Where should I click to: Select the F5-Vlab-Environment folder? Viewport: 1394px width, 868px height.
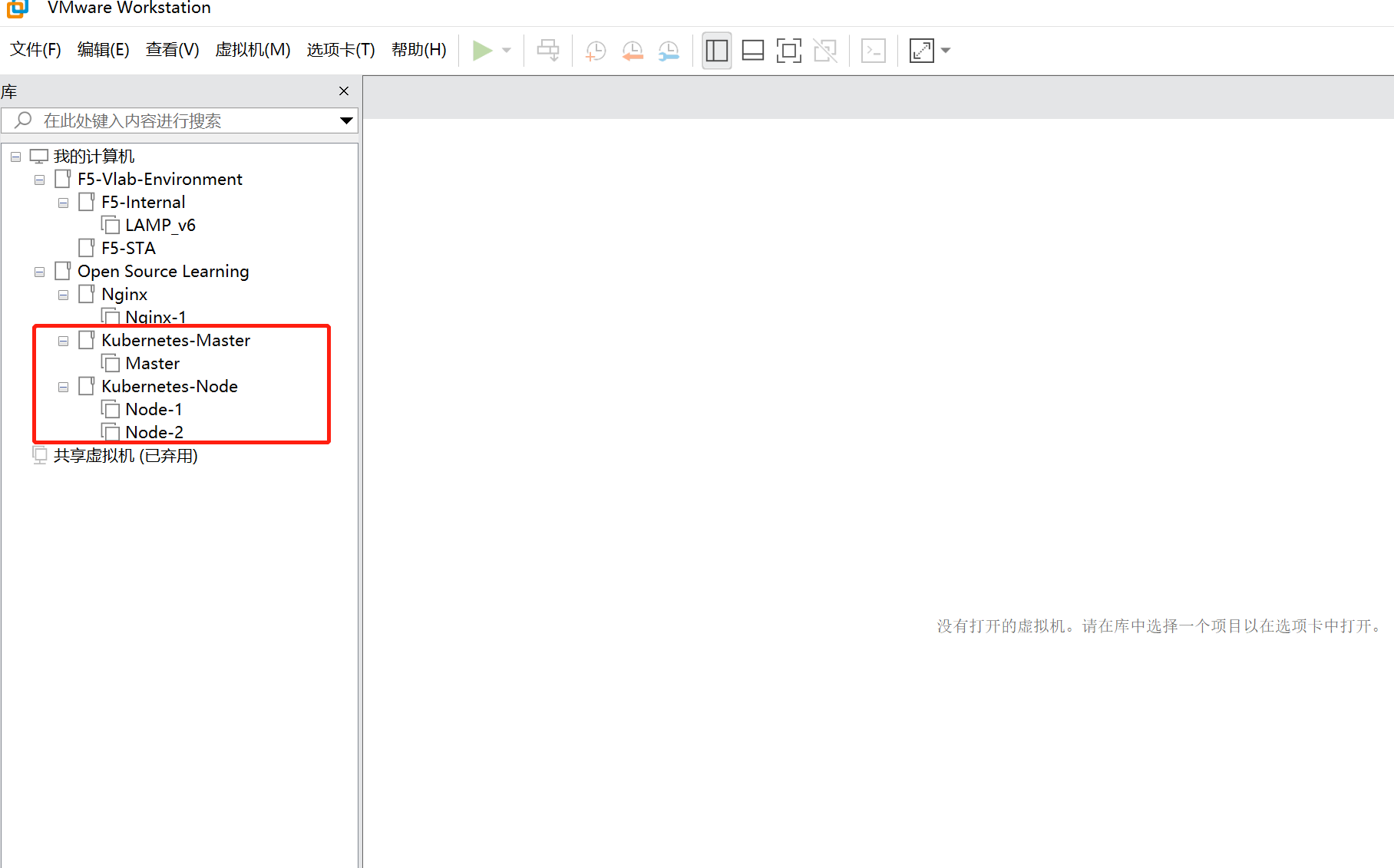[160, 180]
